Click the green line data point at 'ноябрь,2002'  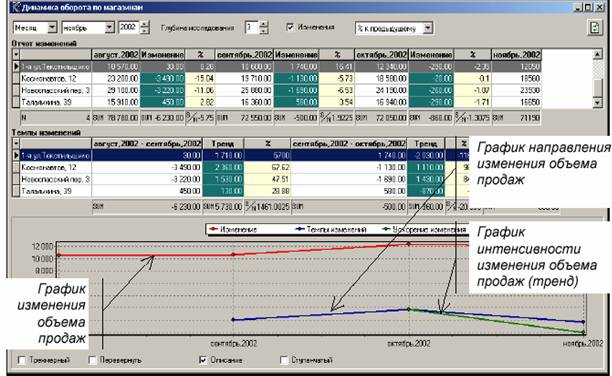[x=584, y=333]
